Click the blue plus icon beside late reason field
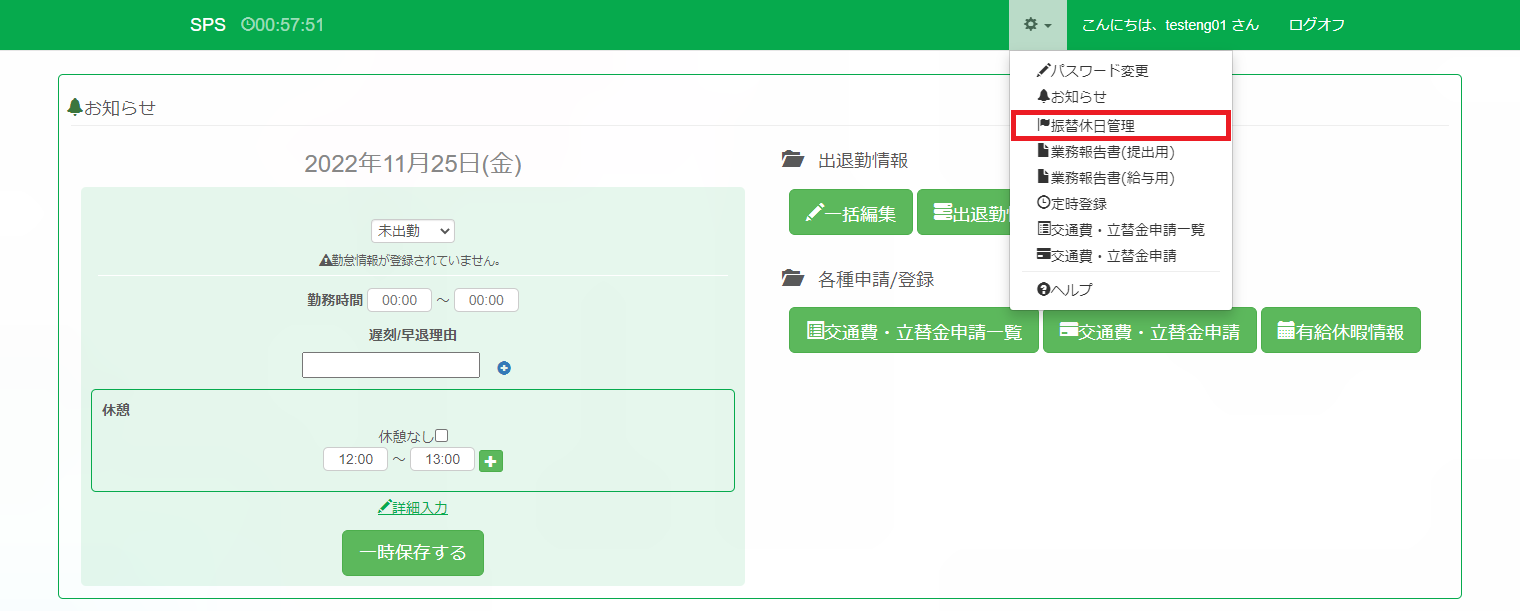The height and width of the screenshot is (611, 1520). (504, 368)
